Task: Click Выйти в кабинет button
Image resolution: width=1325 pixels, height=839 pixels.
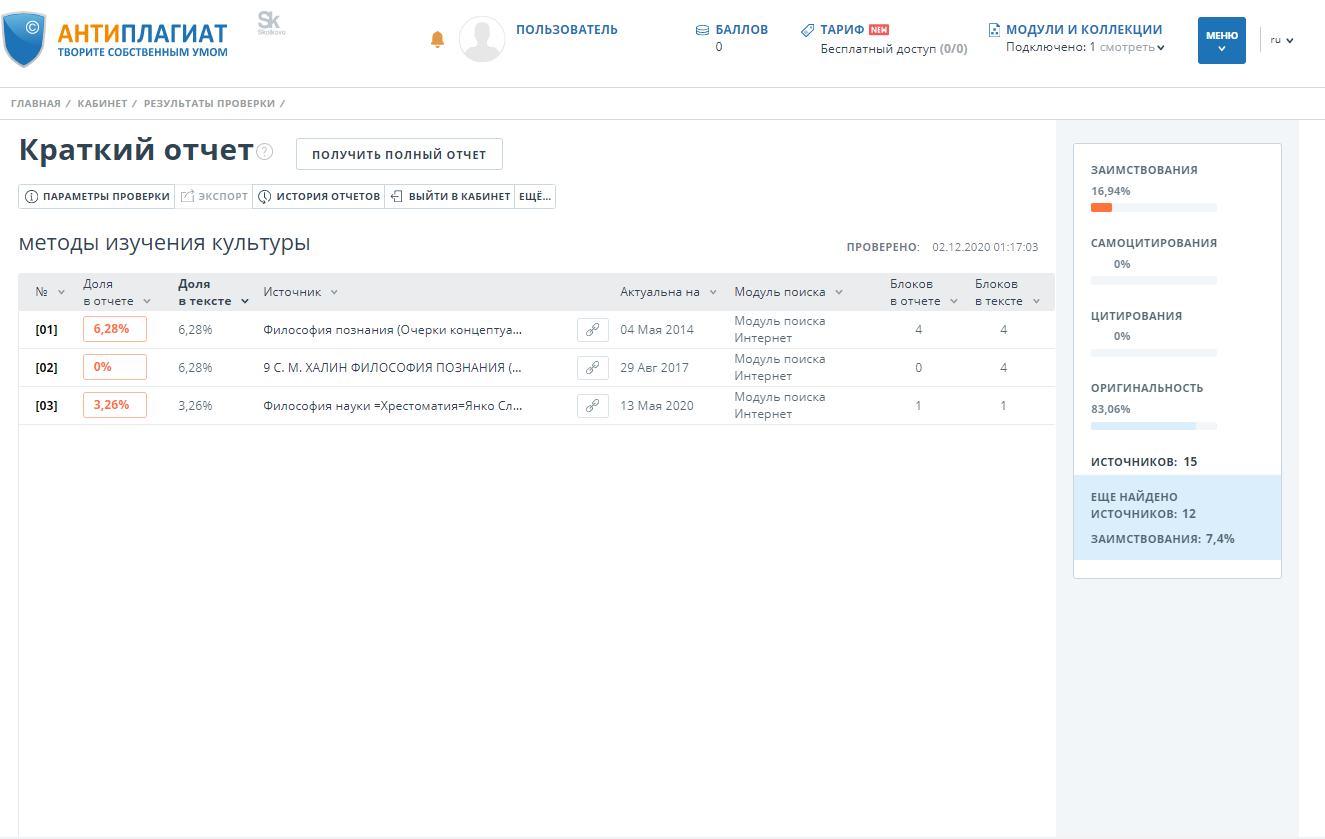Action: click(x=450, y=197)
